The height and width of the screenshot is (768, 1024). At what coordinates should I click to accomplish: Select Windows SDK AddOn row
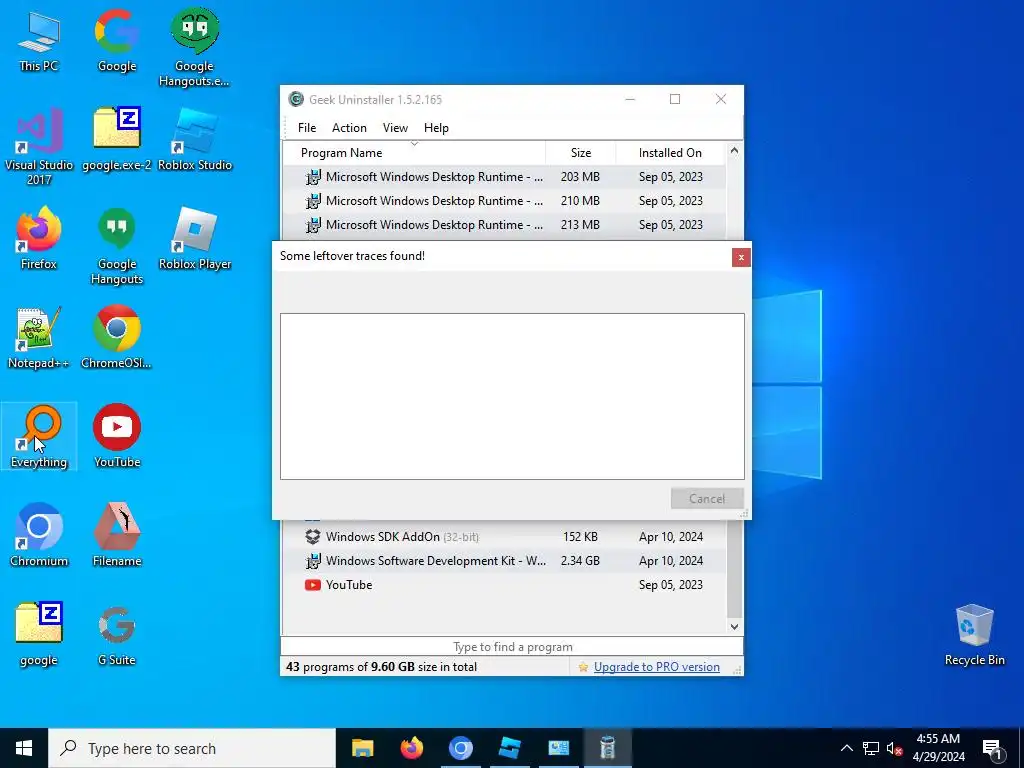504,537
